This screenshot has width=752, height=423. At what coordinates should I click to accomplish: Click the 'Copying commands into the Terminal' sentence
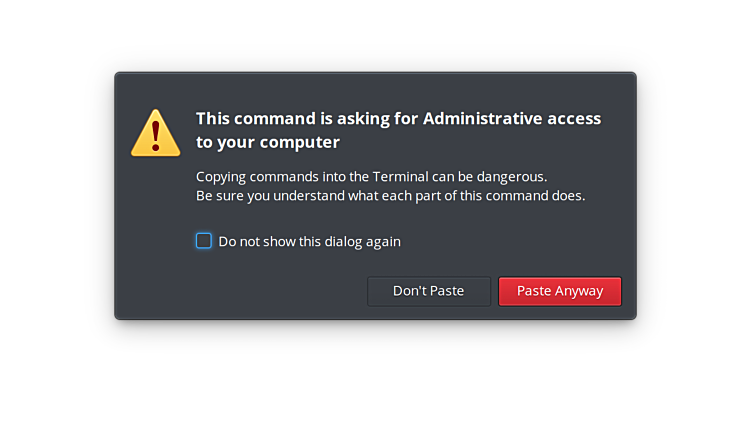coord(371,176)
